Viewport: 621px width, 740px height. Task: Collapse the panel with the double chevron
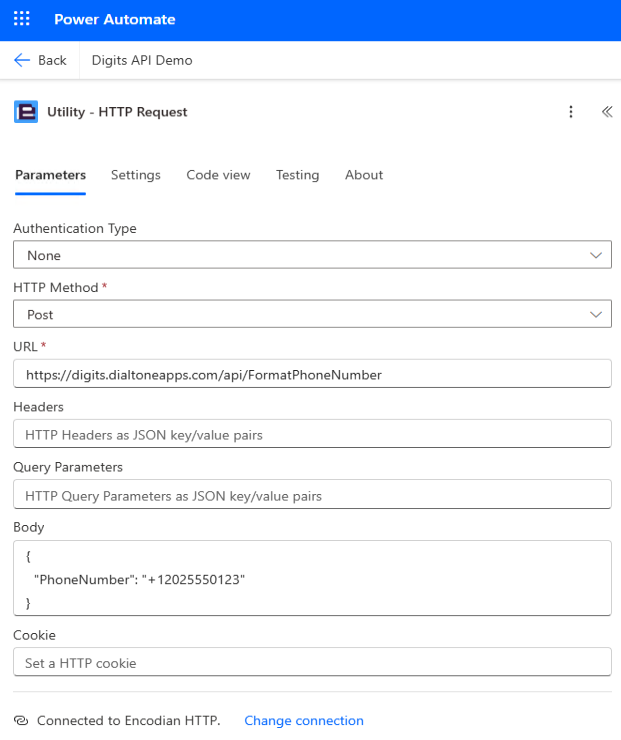pos(607,112)
